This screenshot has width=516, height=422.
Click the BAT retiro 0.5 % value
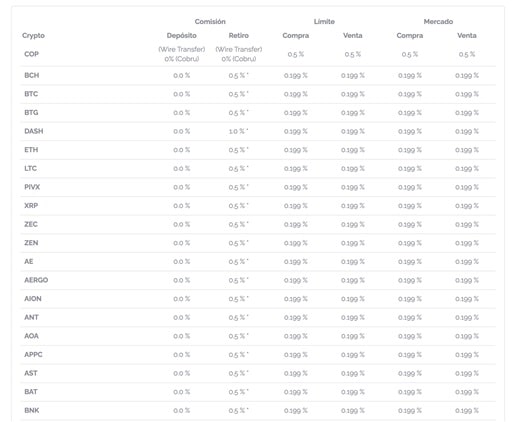click(x=238, y=392)
